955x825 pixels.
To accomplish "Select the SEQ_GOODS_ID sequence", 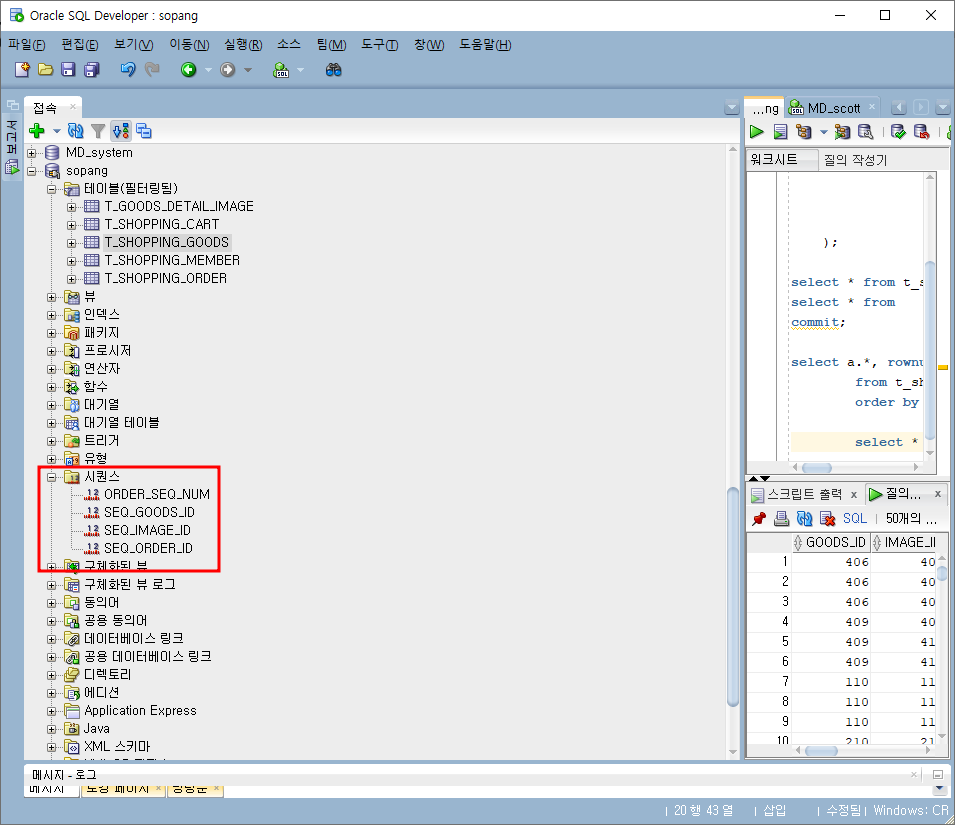I will coord(149,513).
